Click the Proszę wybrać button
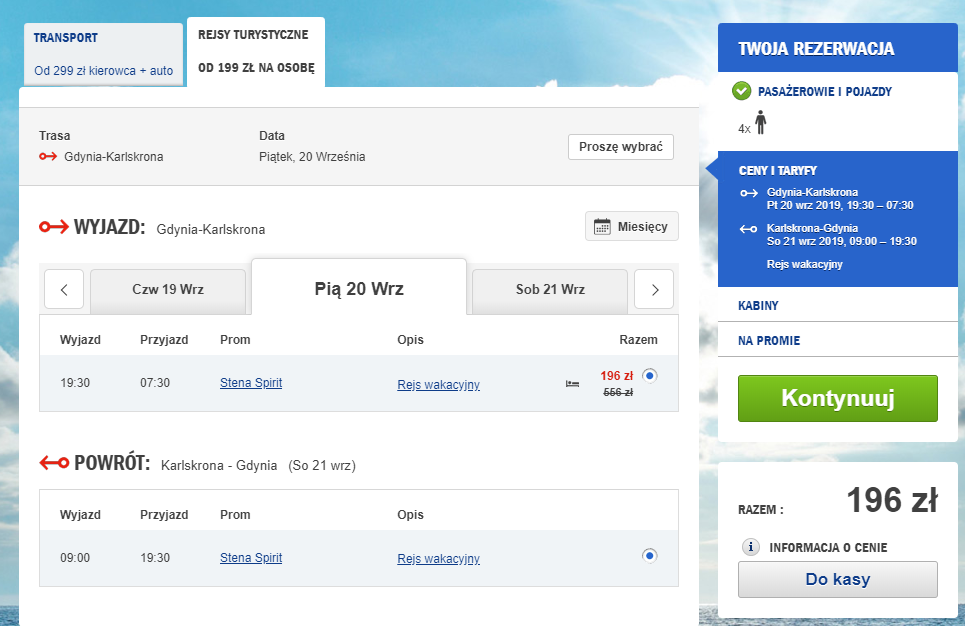 (x=620, y=147)
